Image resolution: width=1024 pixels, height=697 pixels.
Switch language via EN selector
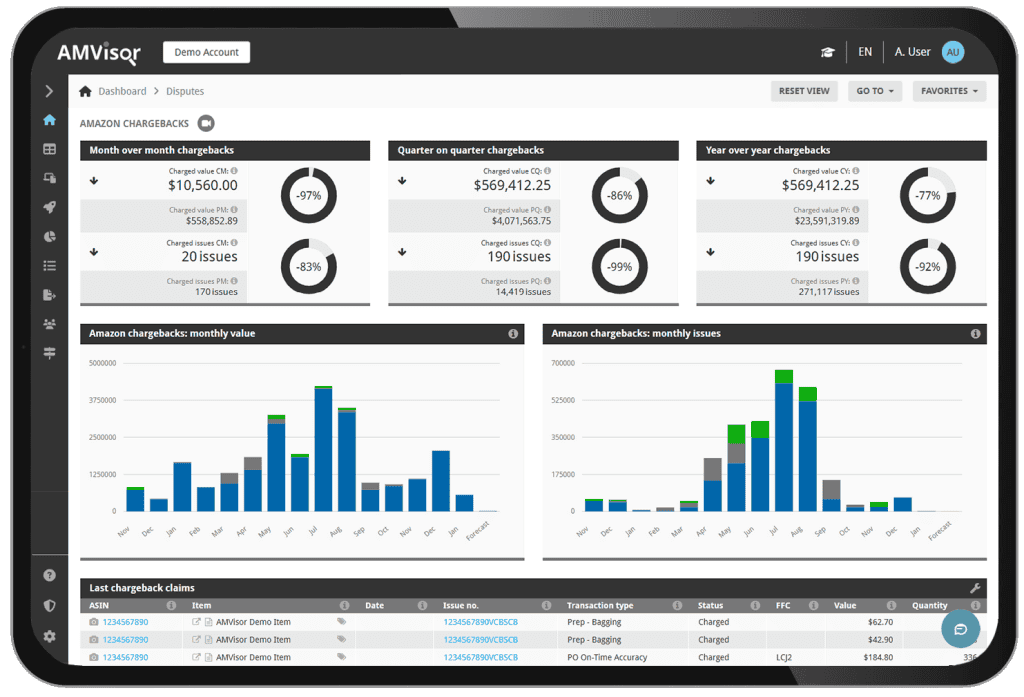pyautogui.click(x=864, y=52)
